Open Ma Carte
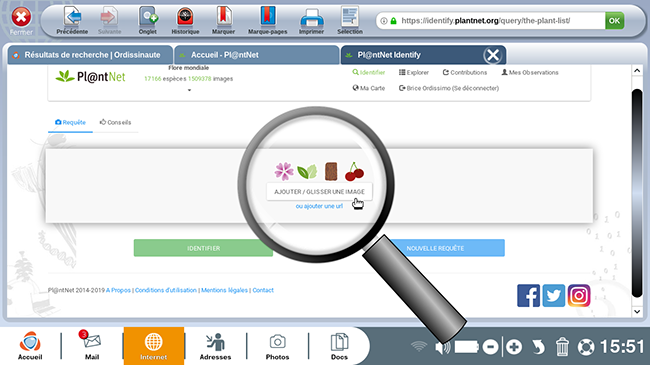The image size is (650, 365). pyautogui.click(x=369, y=88)
